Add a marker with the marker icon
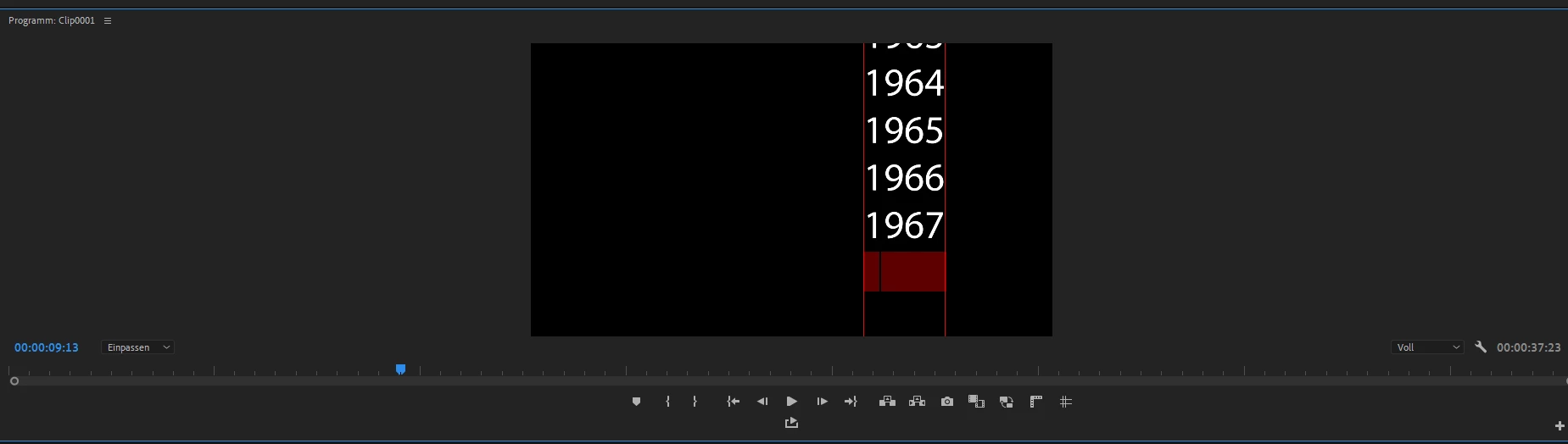Viewport: 1568px width, 444px height. coord(636,402)
